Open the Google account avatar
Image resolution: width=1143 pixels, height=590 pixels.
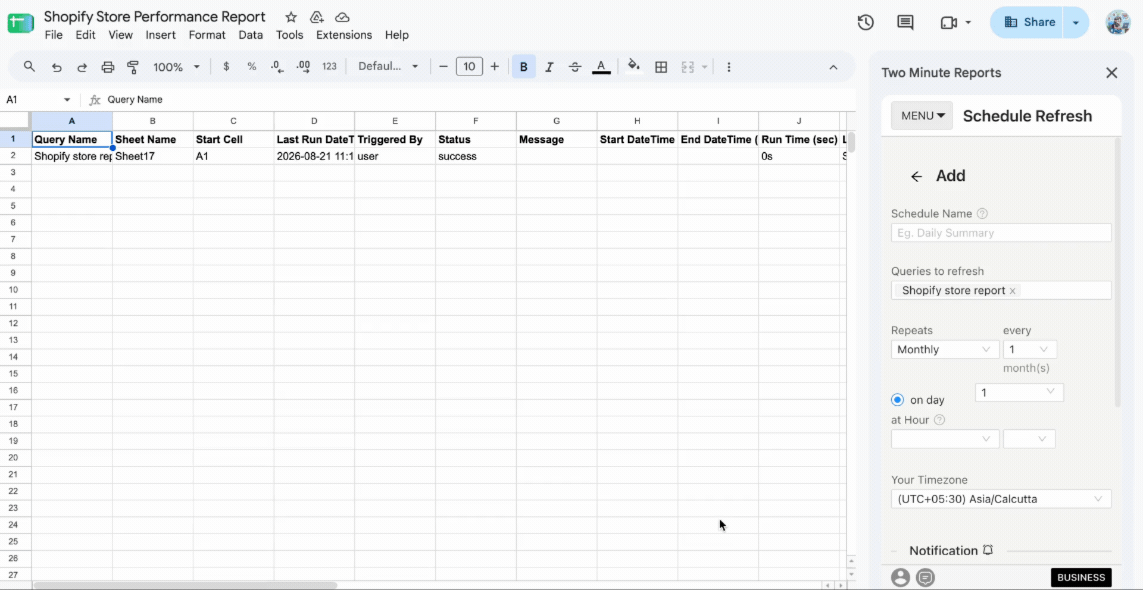point(1117,23)
